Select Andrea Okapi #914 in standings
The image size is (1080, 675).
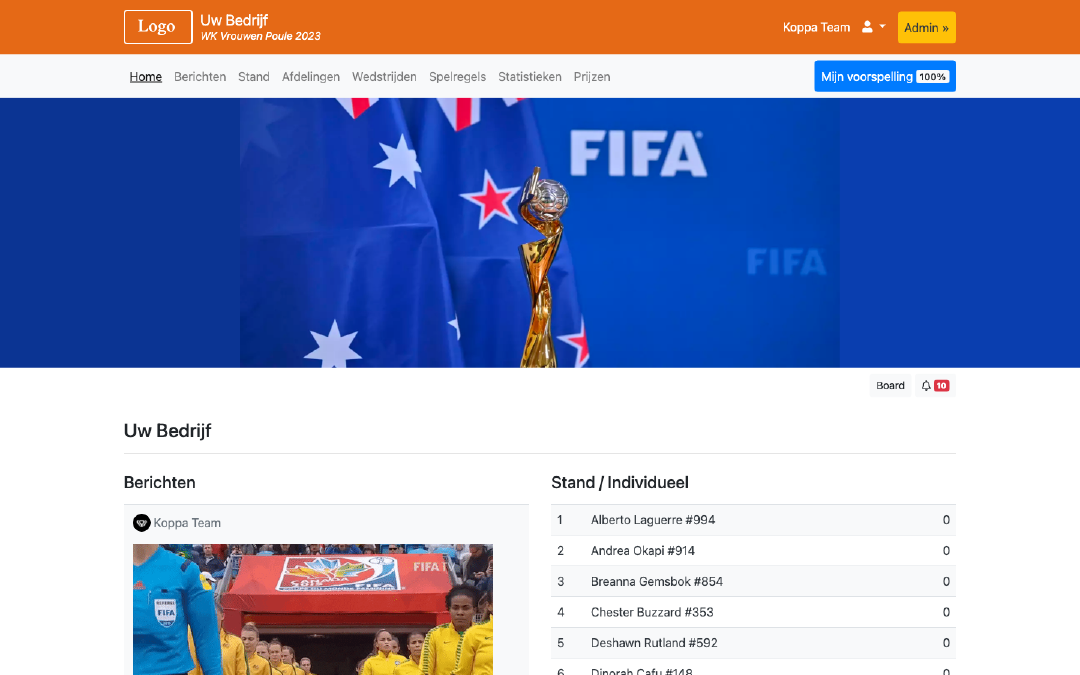(753, 551)
